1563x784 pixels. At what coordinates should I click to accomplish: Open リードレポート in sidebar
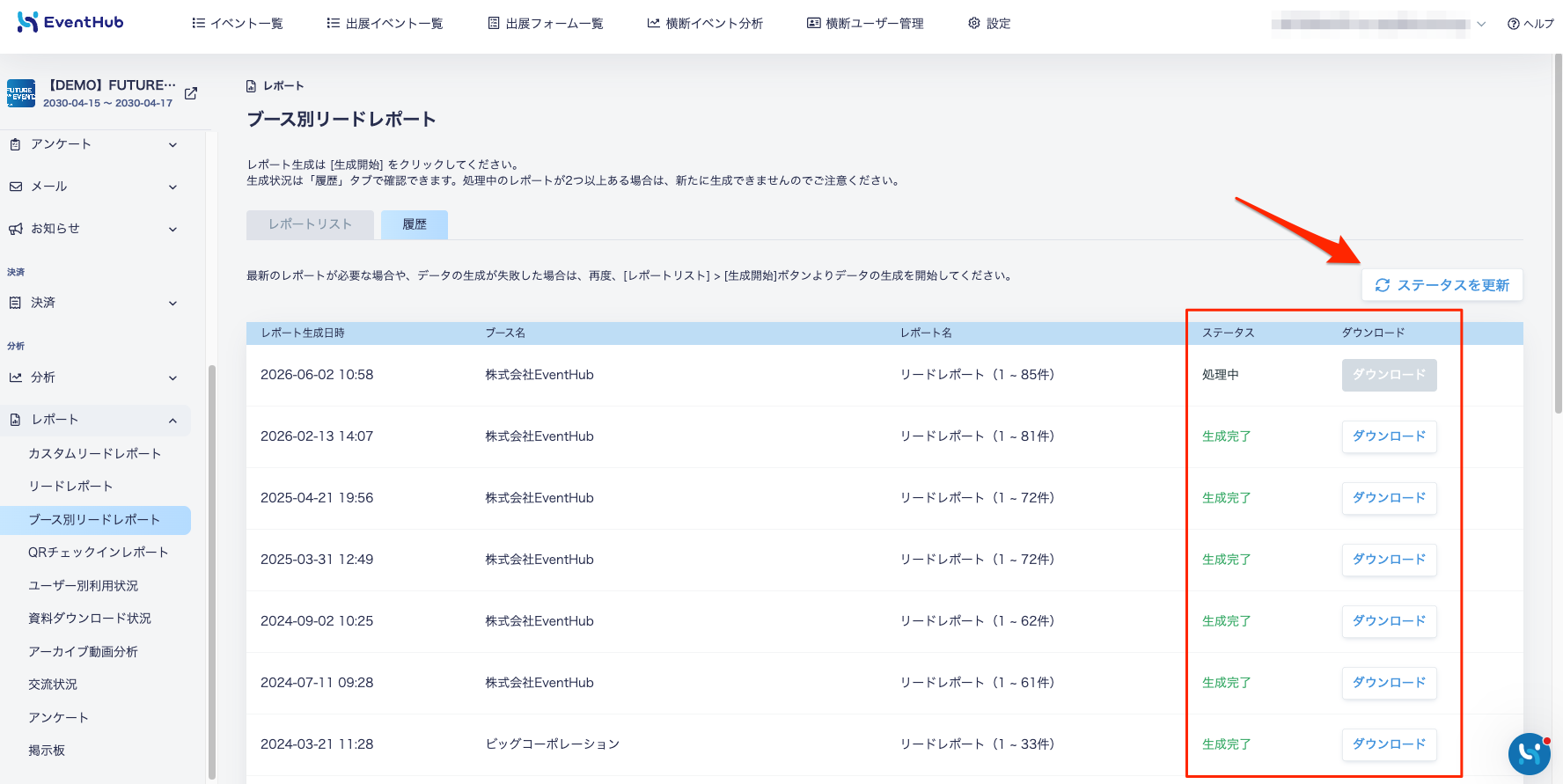coord(70,487)
